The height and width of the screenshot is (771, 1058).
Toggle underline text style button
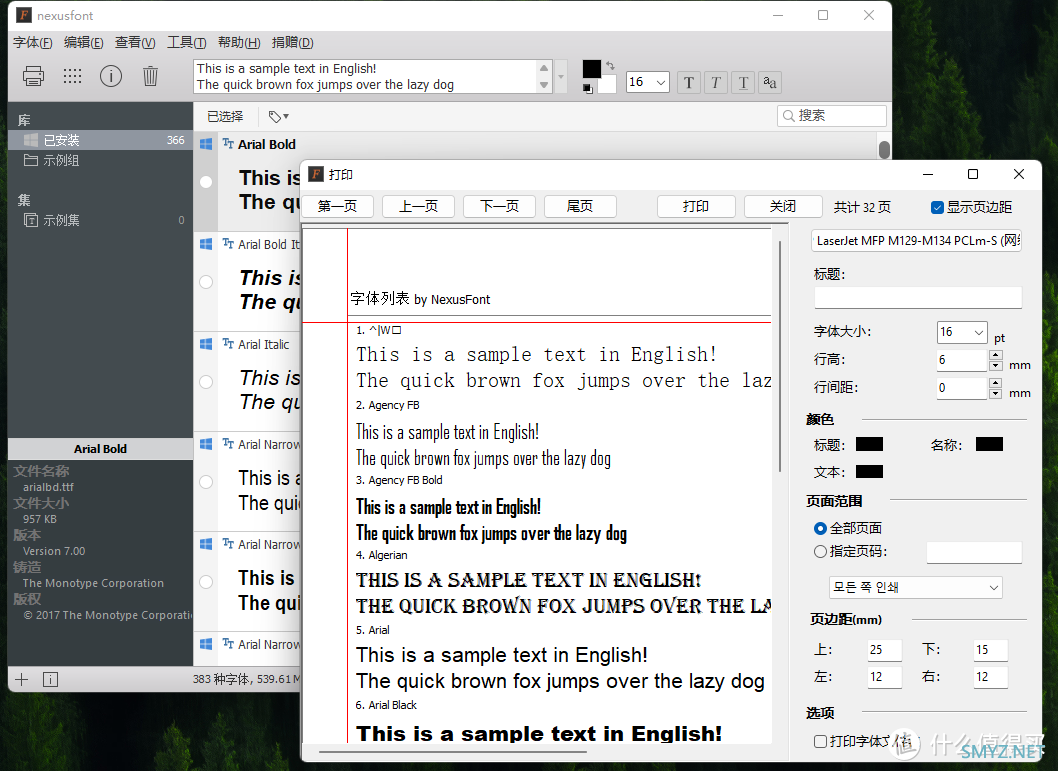[743, 83]
